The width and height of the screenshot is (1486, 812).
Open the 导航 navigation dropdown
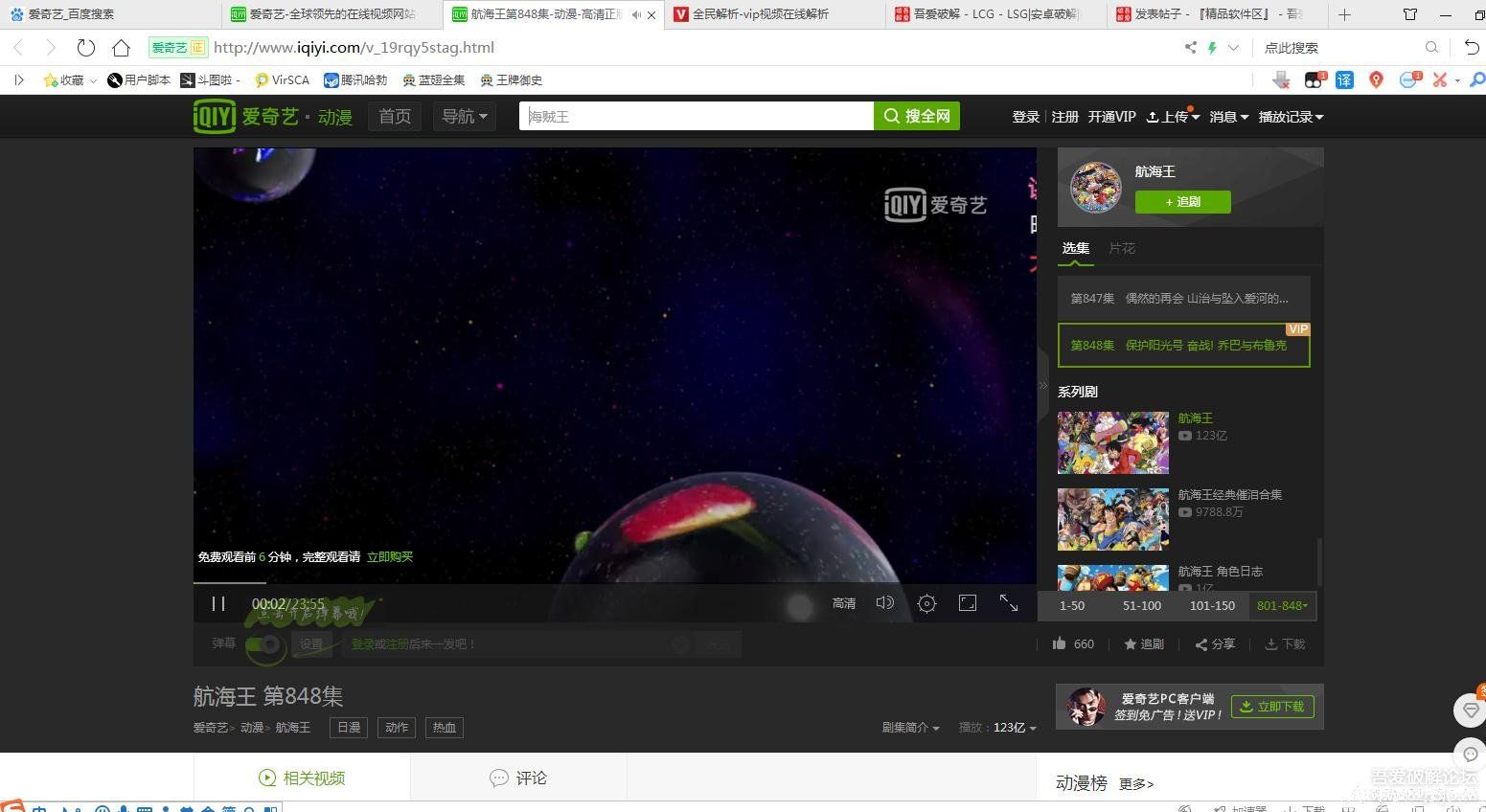[464, 116]
